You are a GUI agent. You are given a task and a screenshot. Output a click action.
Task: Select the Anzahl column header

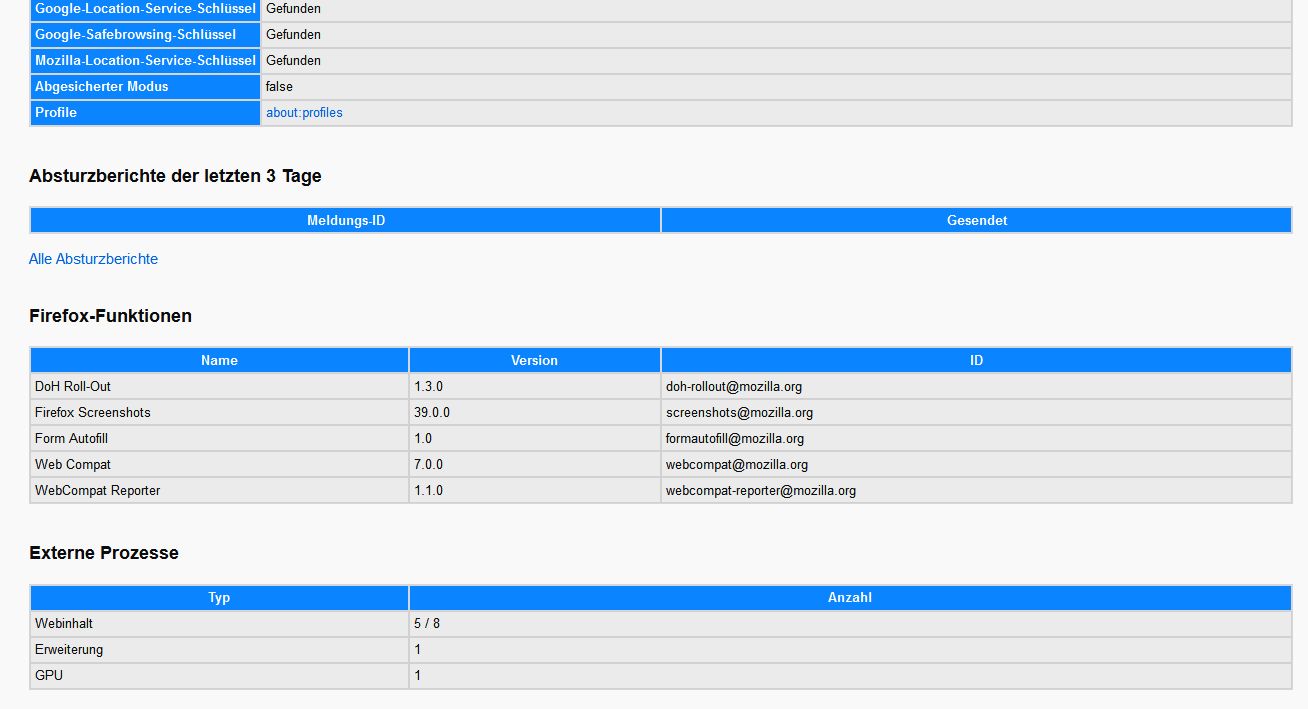(x=849, y=597)
